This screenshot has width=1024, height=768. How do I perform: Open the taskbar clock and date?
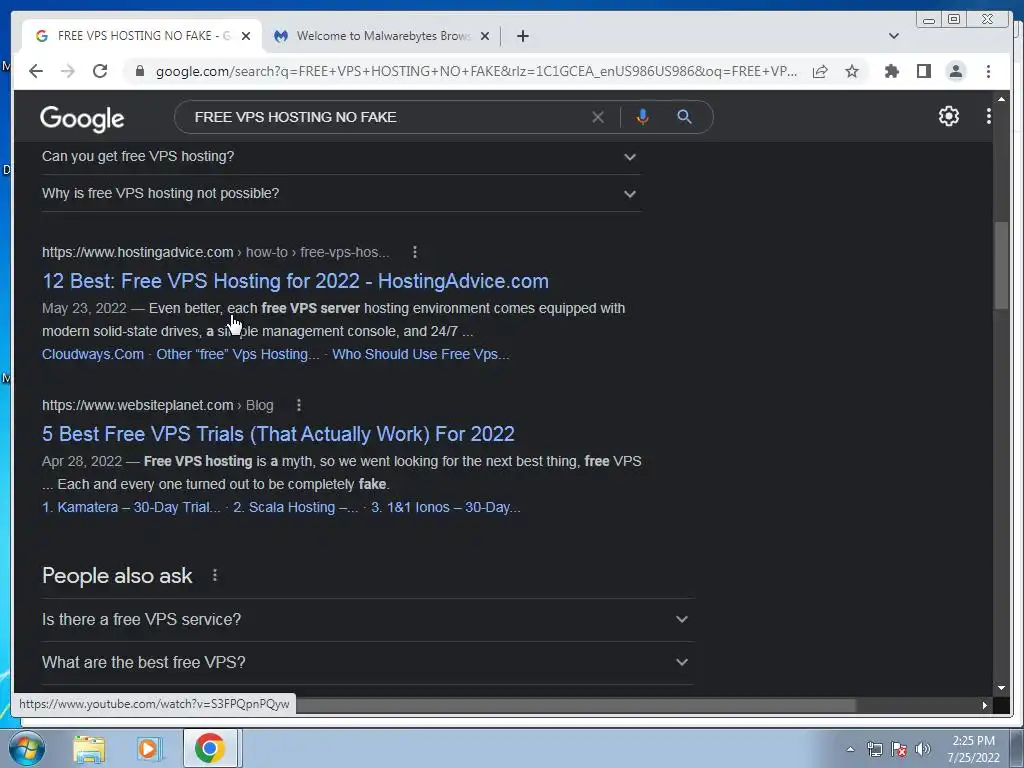click(973, 749)
